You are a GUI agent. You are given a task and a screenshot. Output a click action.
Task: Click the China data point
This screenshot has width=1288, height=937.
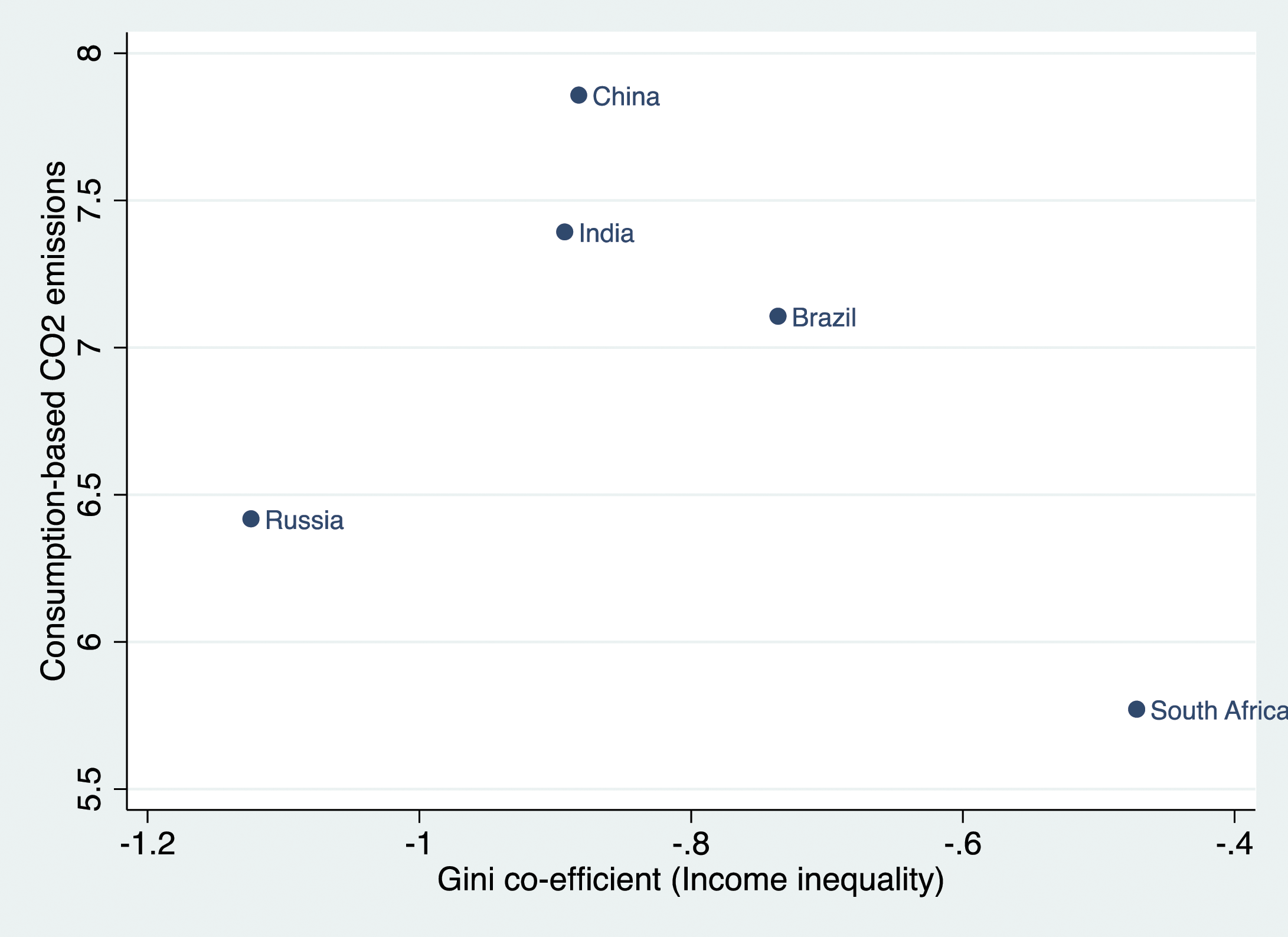tap(578, 95)
